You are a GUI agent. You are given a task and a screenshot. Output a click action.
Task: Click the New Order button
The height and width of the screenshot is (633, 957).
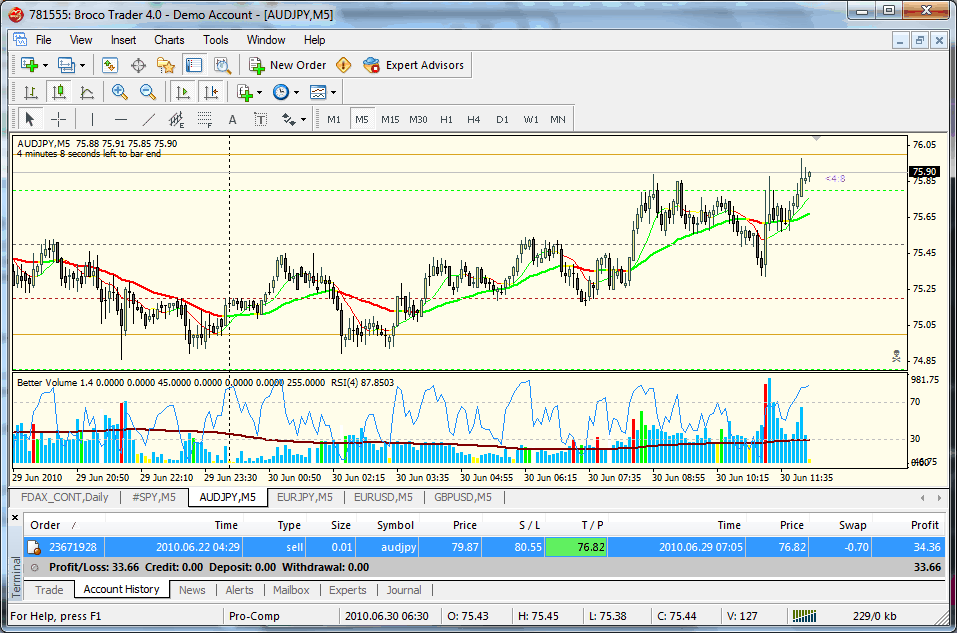[288, 65]
